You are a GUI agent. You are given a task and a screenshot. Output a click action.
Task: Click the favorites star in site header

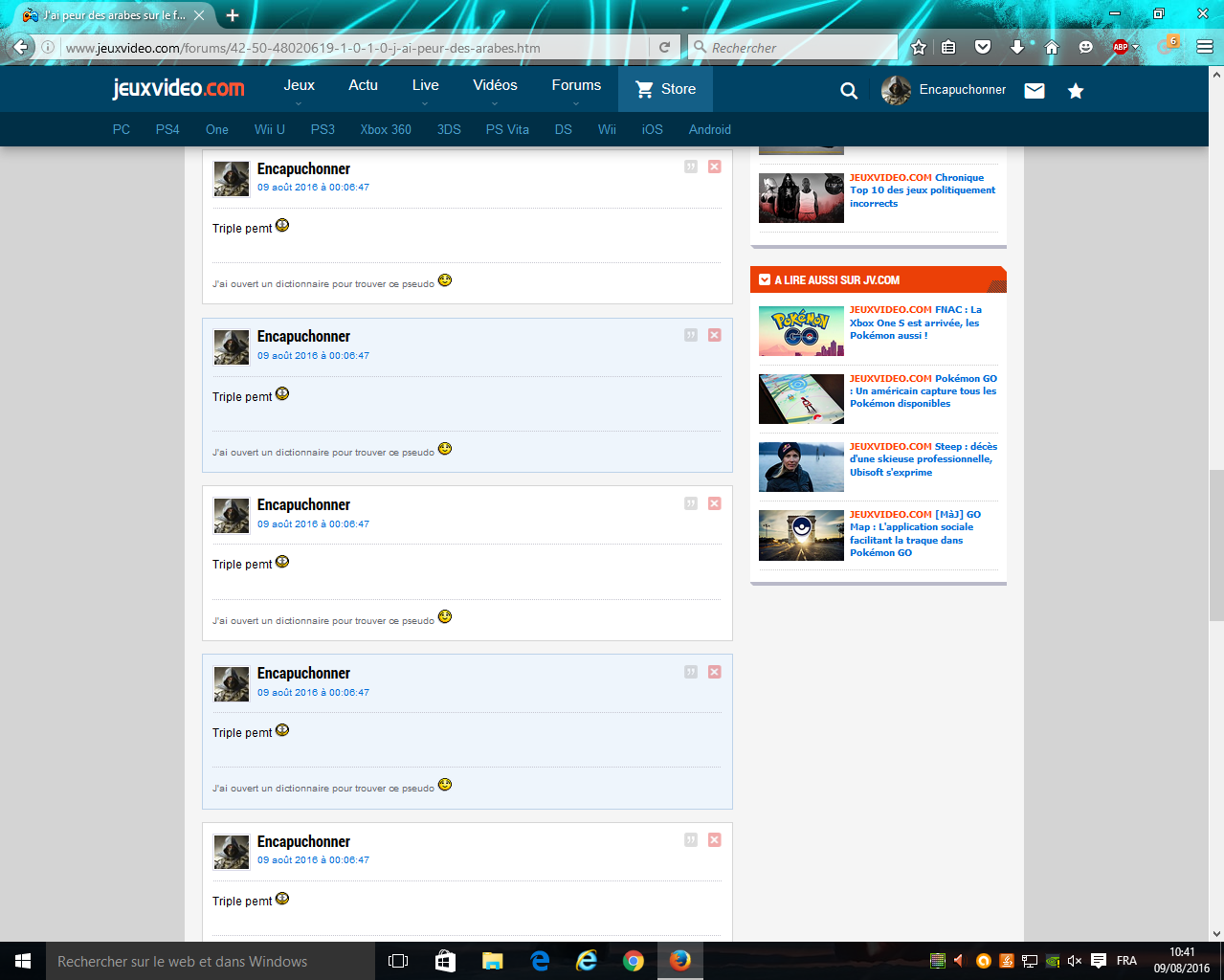point(1076,91)
